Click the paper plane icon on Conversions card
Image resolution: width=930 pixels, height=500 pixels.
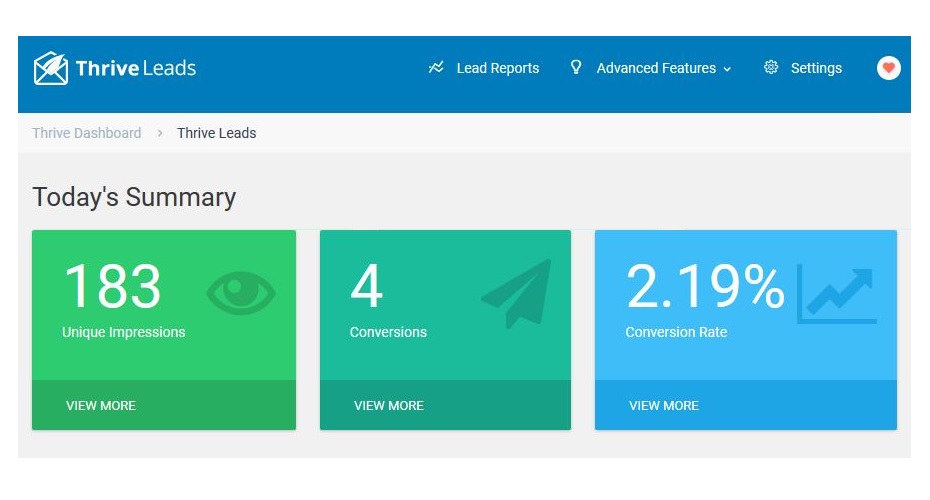[x=517, y=293]
